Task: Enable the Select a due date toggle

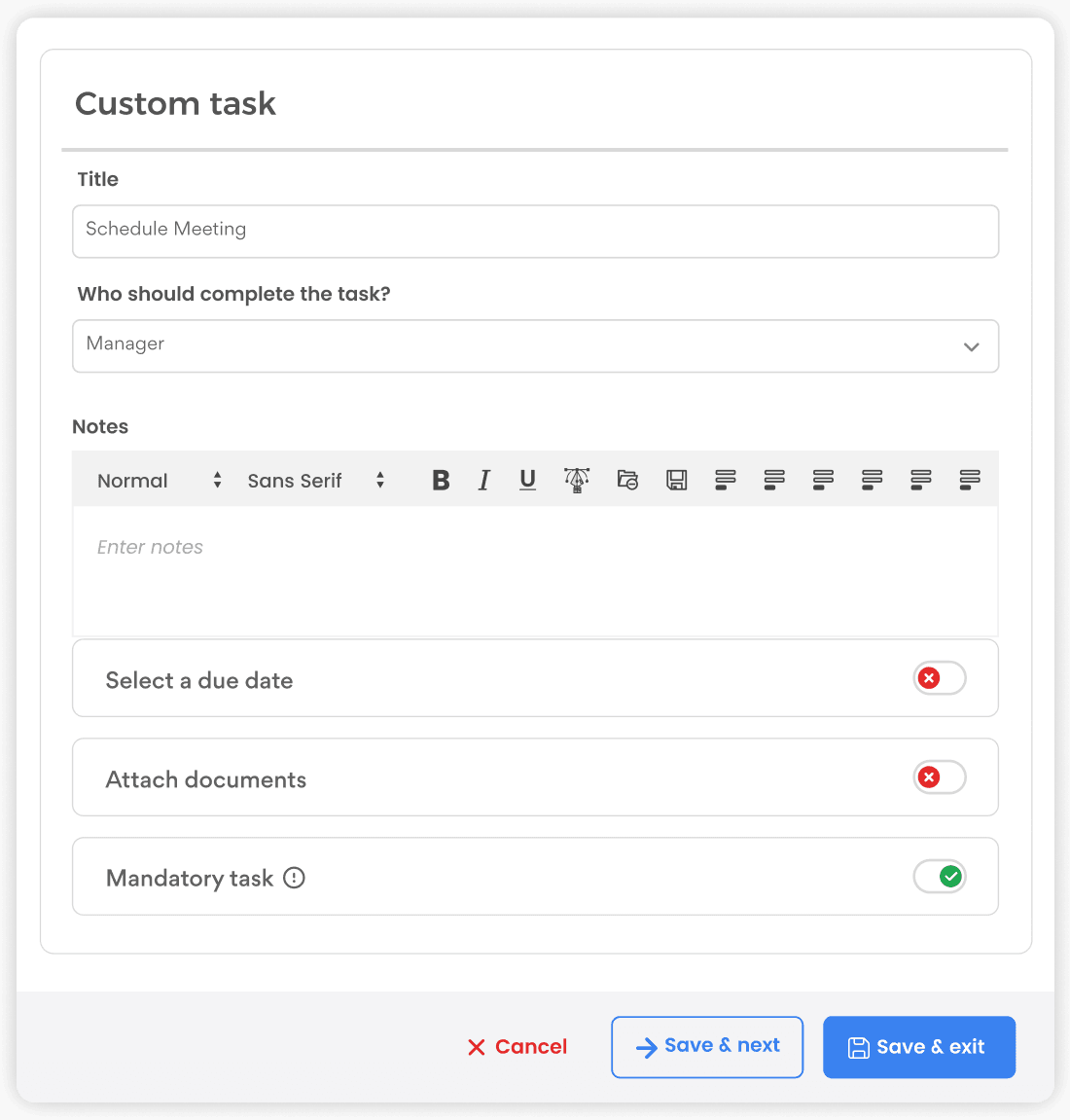Action: tap(939, 678)
